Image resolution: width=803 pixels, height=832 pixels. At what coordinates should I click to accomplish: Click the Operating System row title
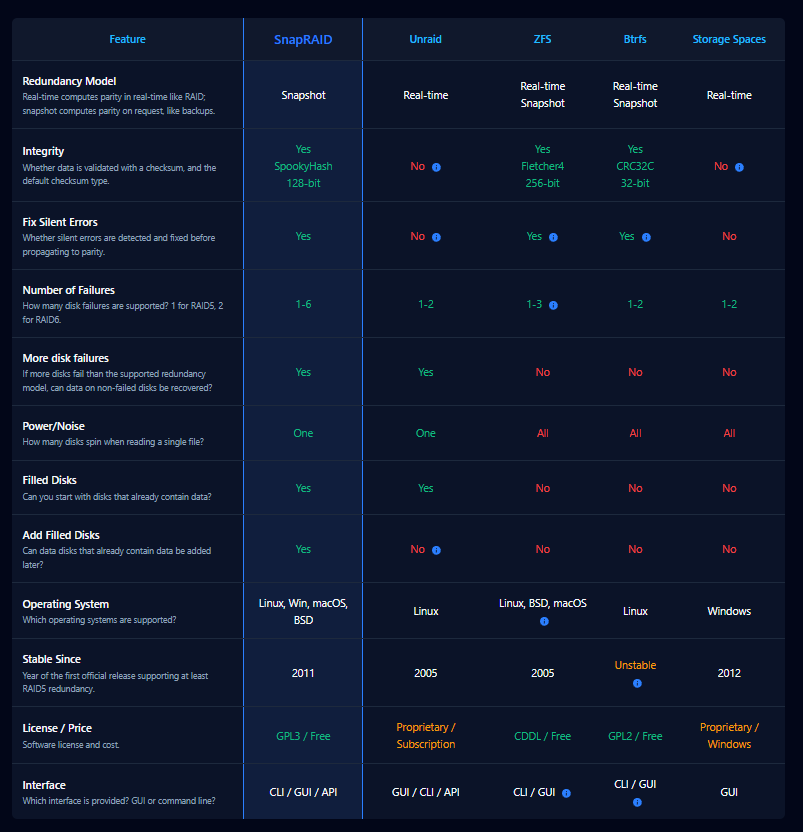tap(66, 604)
